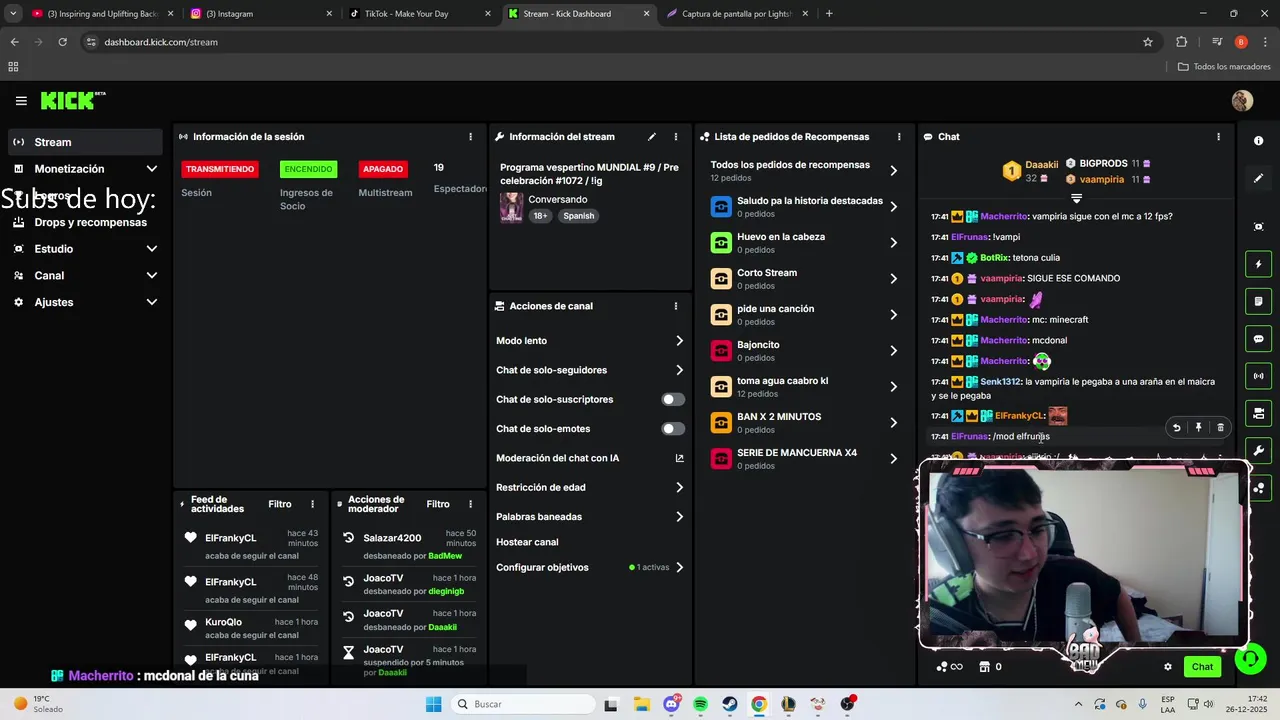This screenshot has width=1280, height=720.
Task: Switch to TikTok - Make Your Day tab
Action: point(418,14)
